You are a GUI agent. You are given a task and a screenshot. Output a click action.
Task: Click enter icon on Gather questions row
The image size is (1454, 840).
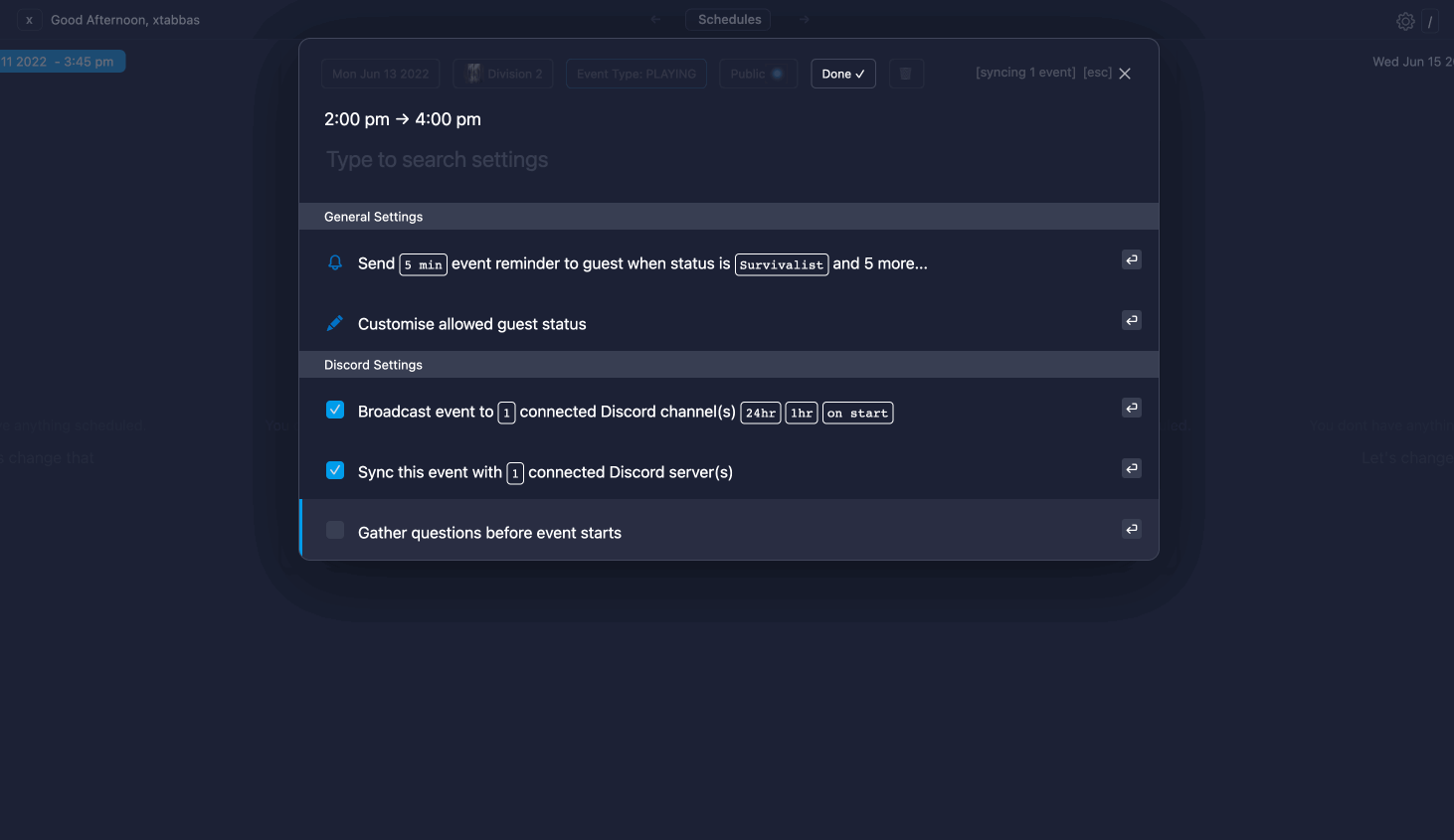[x=1132, y=529]
